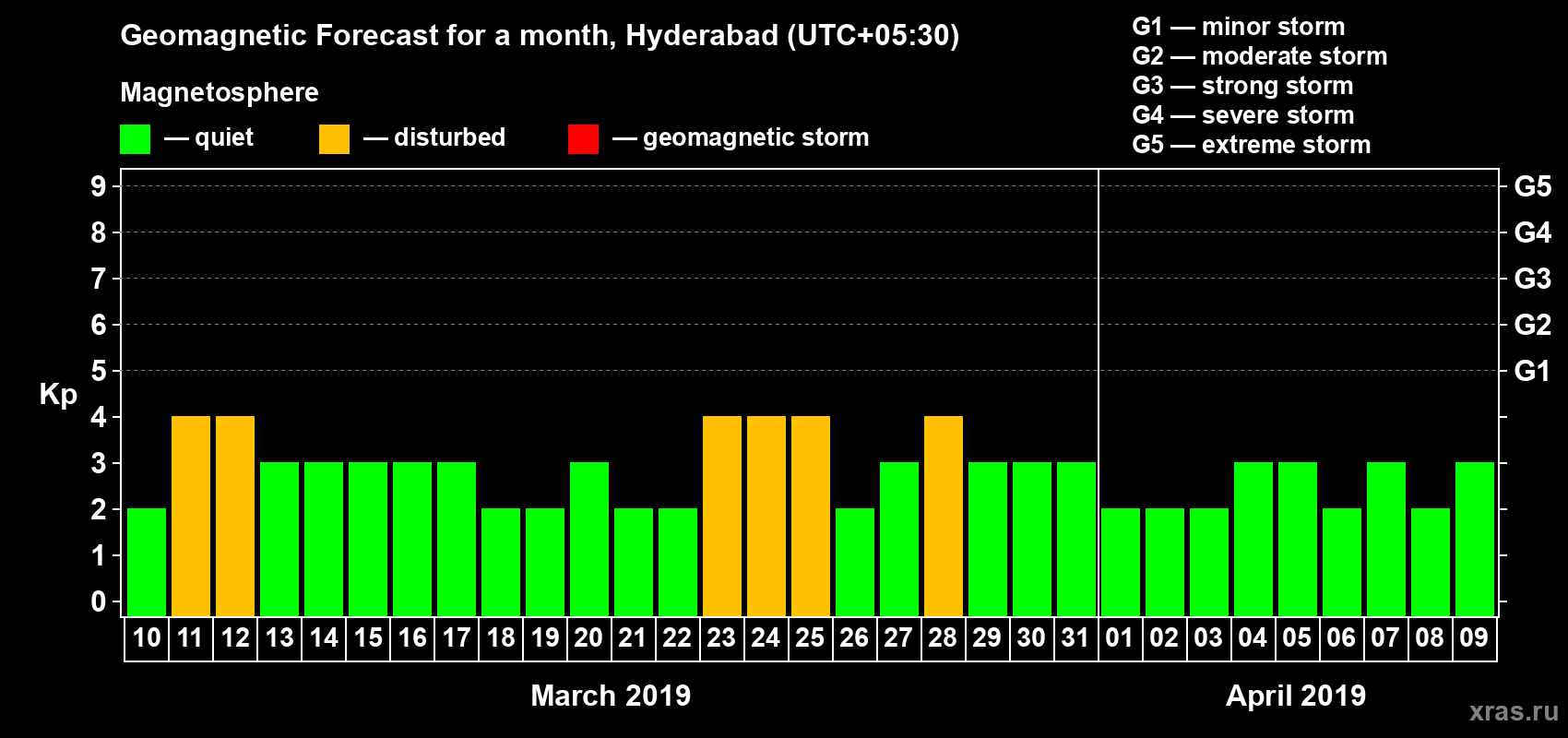Screen dimensions: 1568x738
Task: Click the date label 25 on axis
Action: (810, 638)
